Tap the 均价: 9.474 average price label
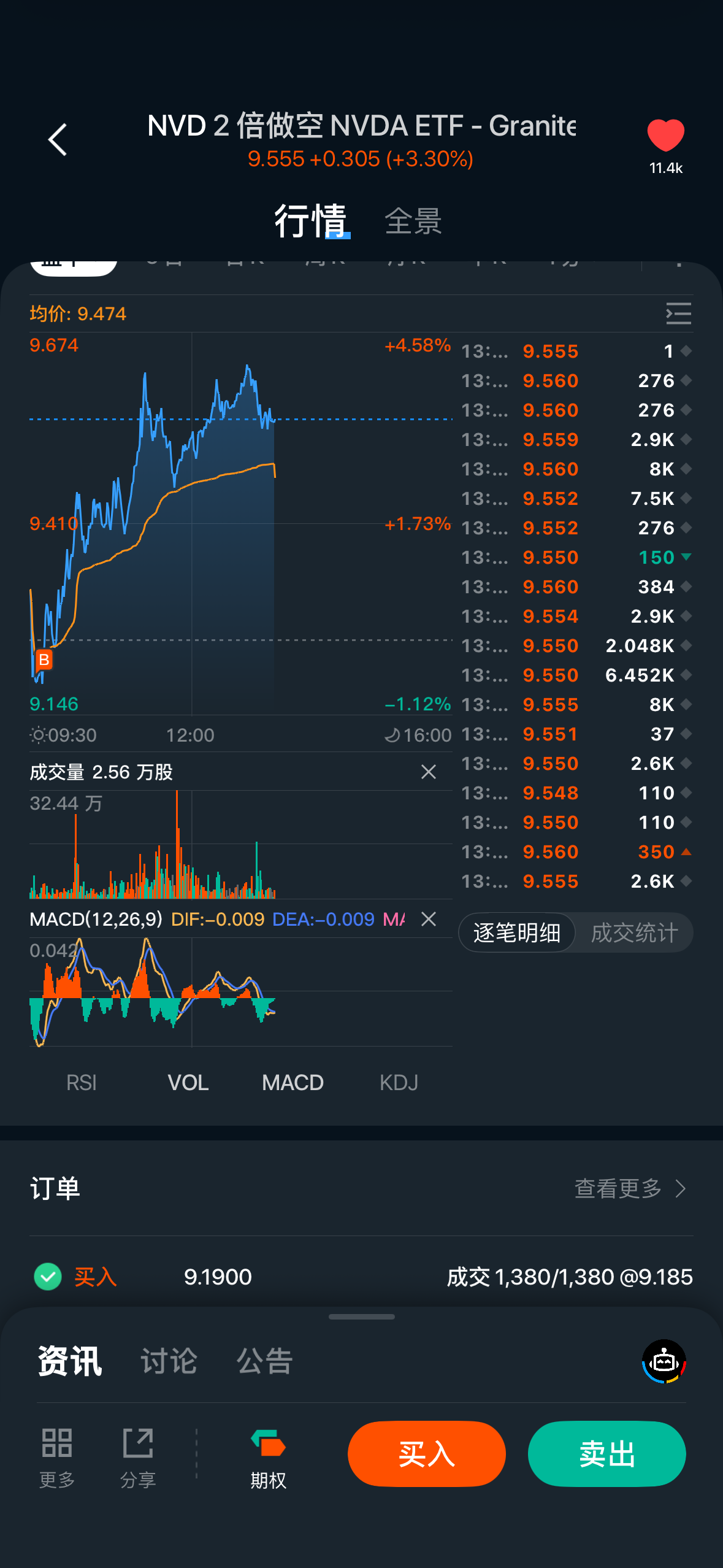723x1568 pixels. pos(78,313)
